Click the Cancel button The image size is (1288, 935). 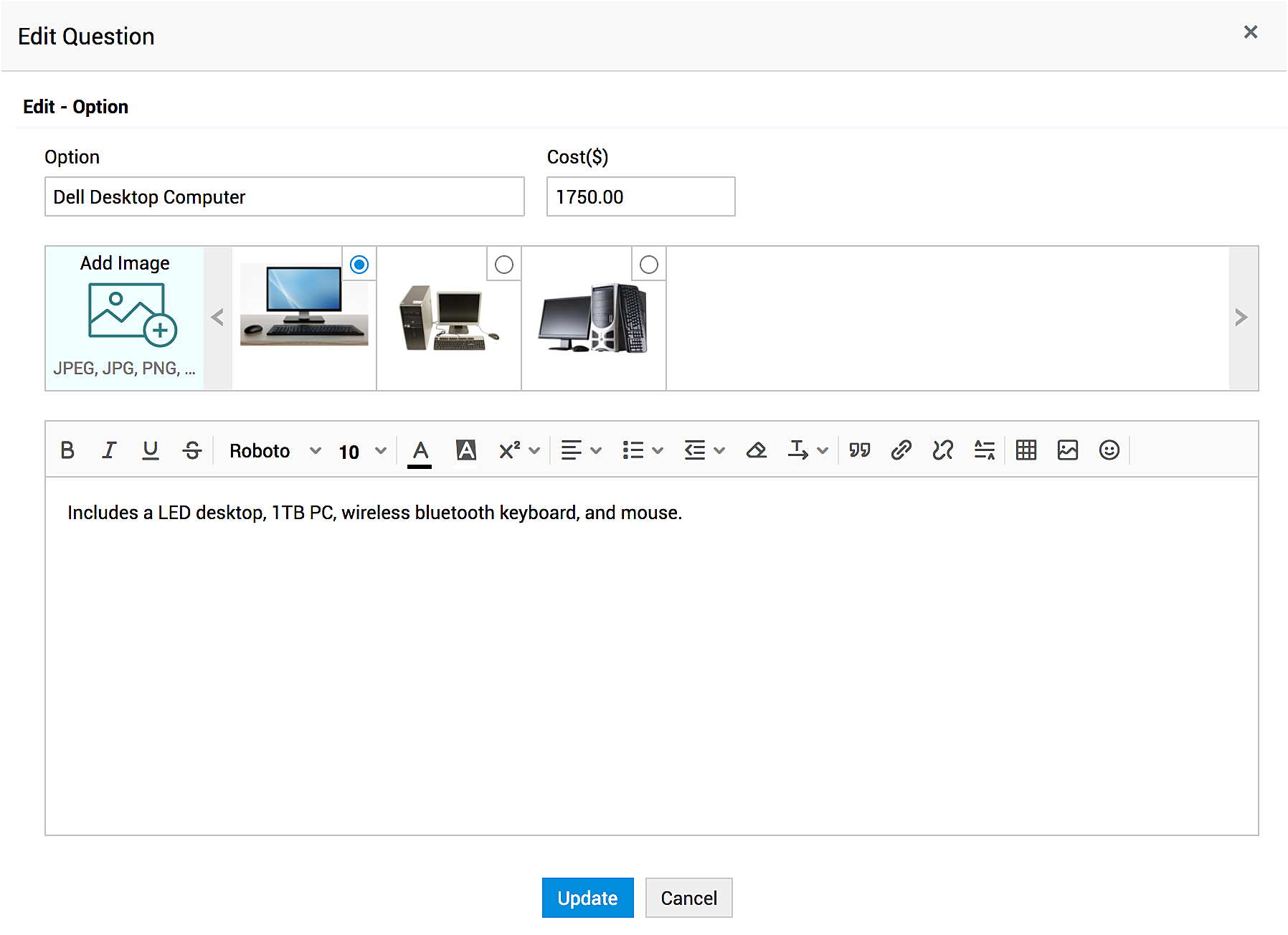pos(688,898)
